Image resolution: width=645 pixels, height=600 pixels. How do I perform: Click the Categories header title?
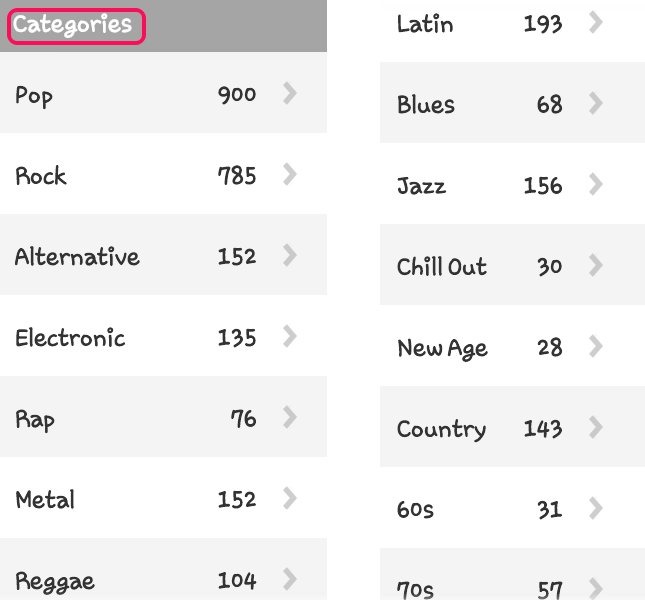(72, 25)
